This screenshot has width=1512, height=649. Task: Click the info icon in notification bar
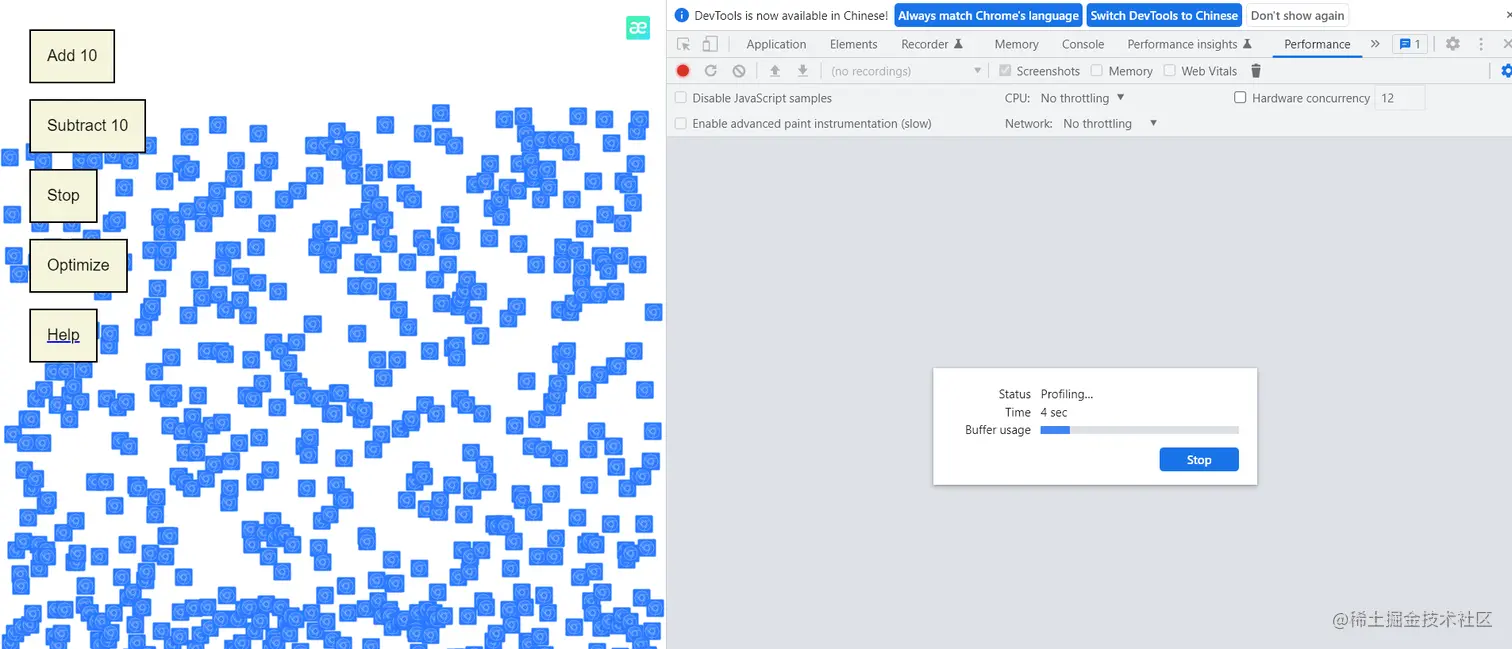(682, 16)
